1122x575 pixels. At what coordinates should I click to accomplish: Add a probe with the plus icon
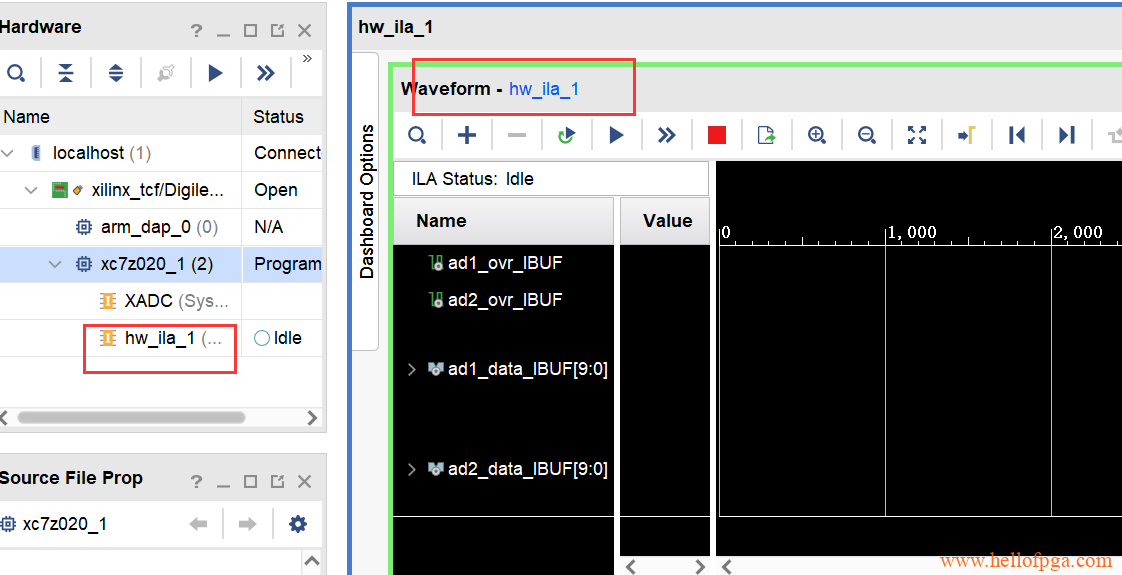coord(466,135)
